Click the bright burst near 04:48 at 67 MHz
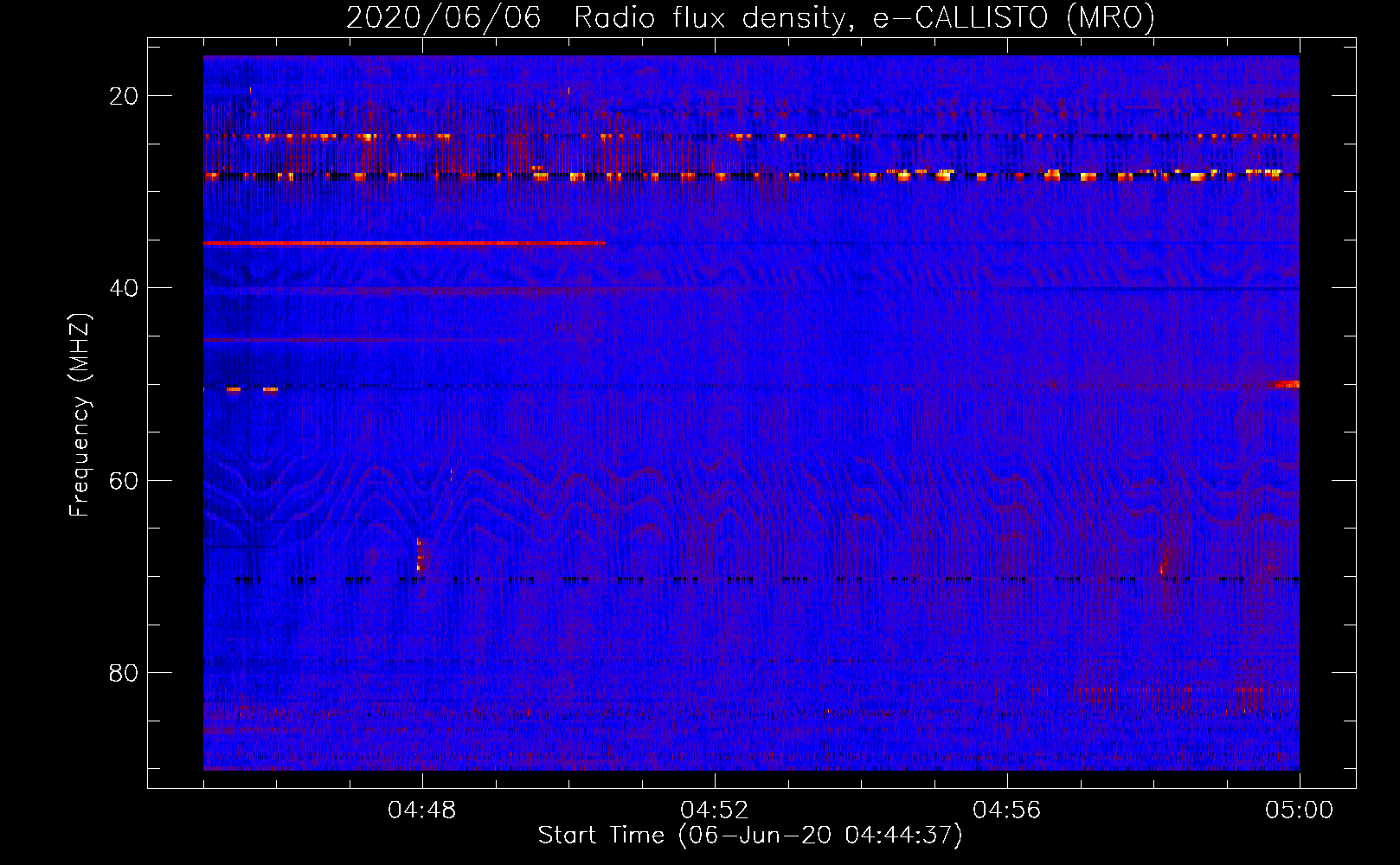Screen dimensions: 1400x865 click(x=420, y=555)
